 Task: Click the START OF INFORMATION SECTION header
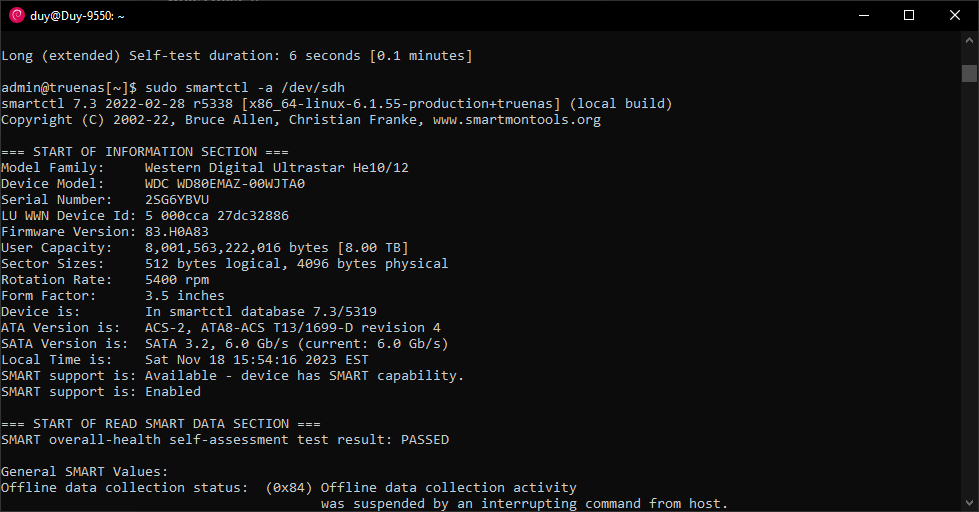pos(145,152)
